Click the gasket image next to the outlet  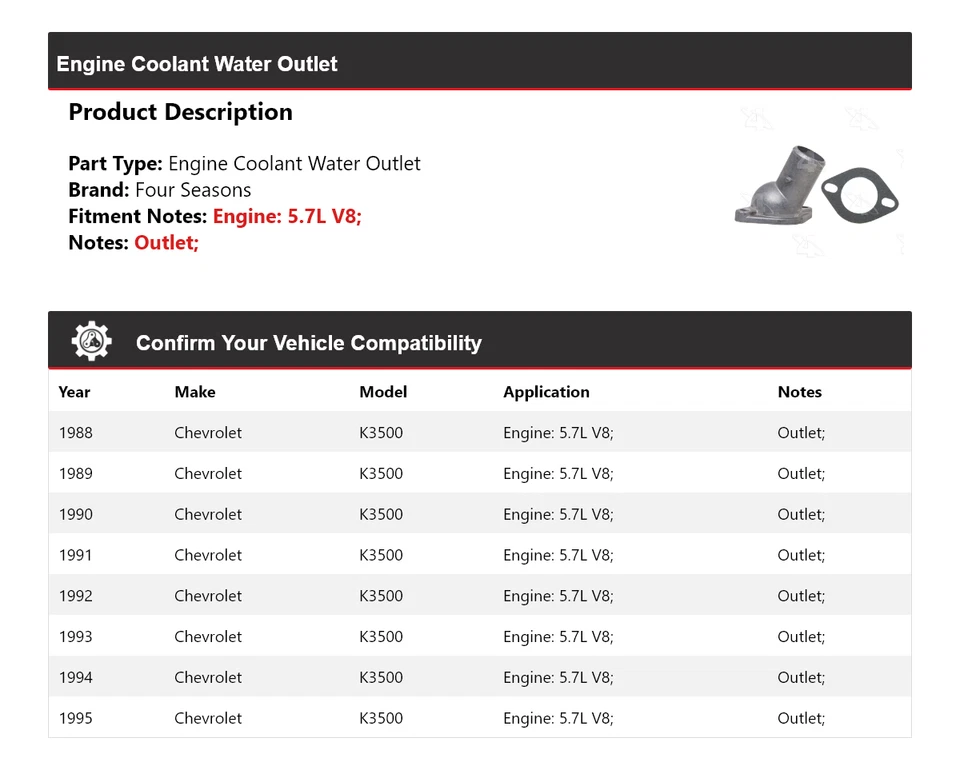(x=859, y=195)
